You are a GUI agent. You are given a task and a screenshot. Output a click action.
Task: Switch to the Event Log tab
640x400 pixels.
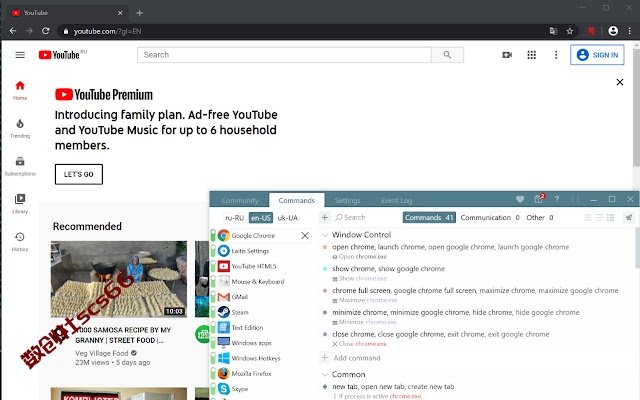click(x=396, y=200)
